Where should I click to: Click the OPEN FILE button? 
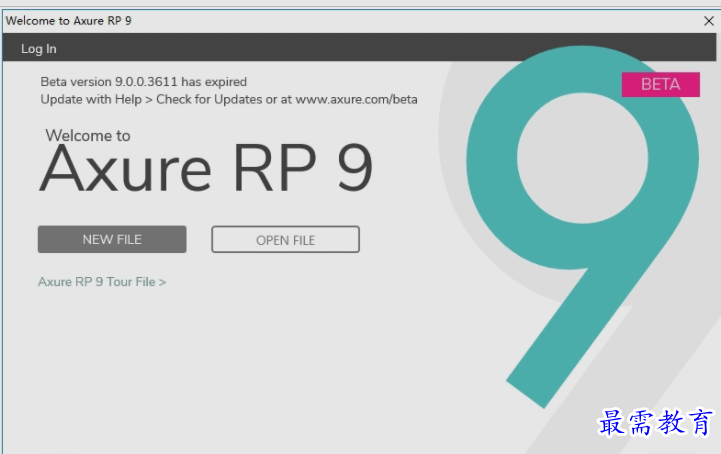[x=286, y=240]
